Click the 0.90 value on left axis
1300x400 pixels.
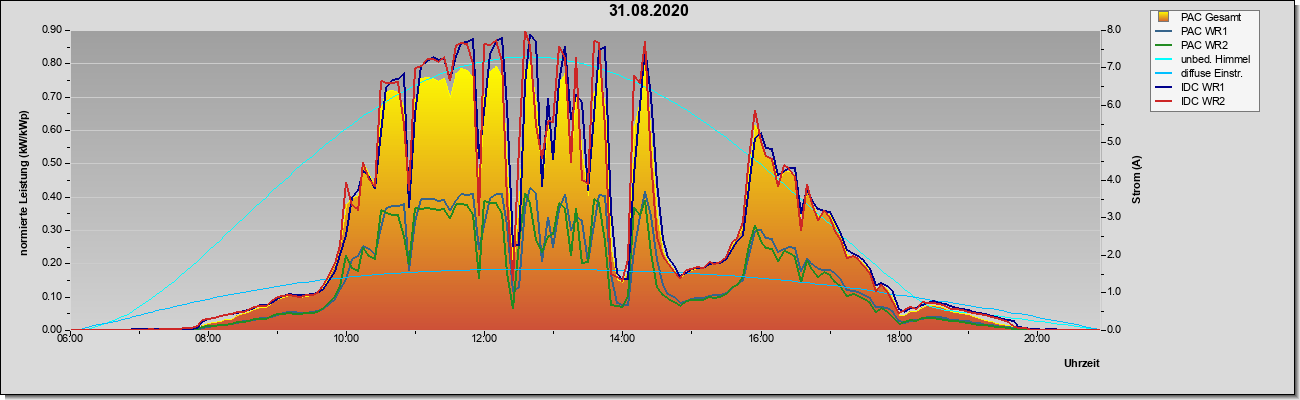[x=52, y=30]
